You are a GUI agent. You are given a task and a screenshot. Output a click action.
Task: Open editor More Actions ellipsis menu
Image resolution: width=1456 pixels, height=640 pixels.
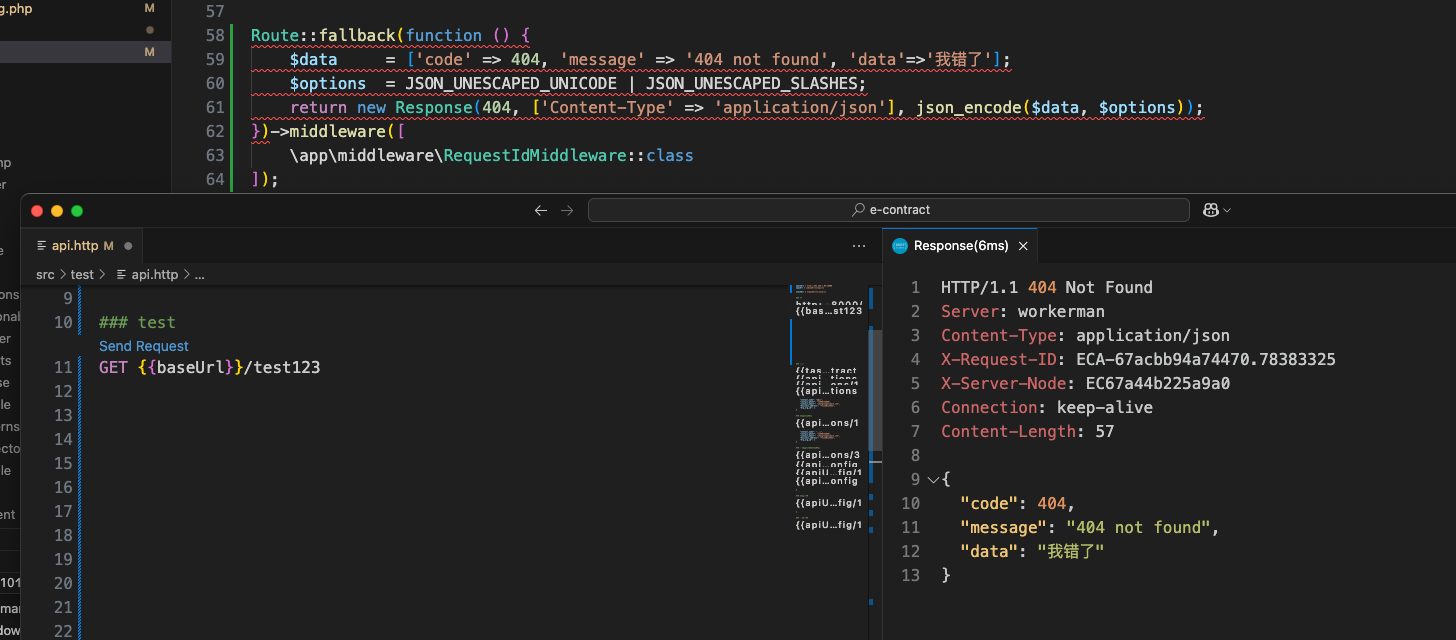(858, 245)
